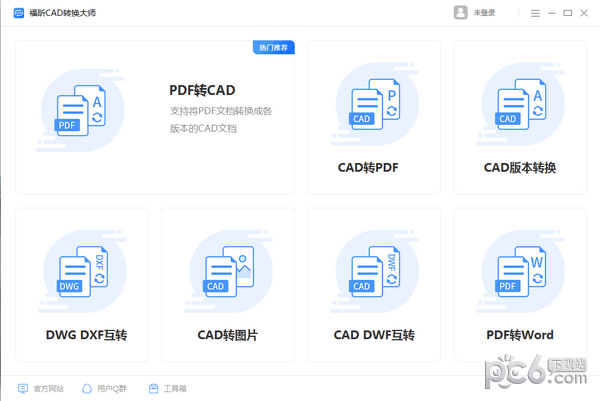Screen dimensions: 600x401
Task: Choose the CAD转图片 icon
Action: click(x=228, y=271)
